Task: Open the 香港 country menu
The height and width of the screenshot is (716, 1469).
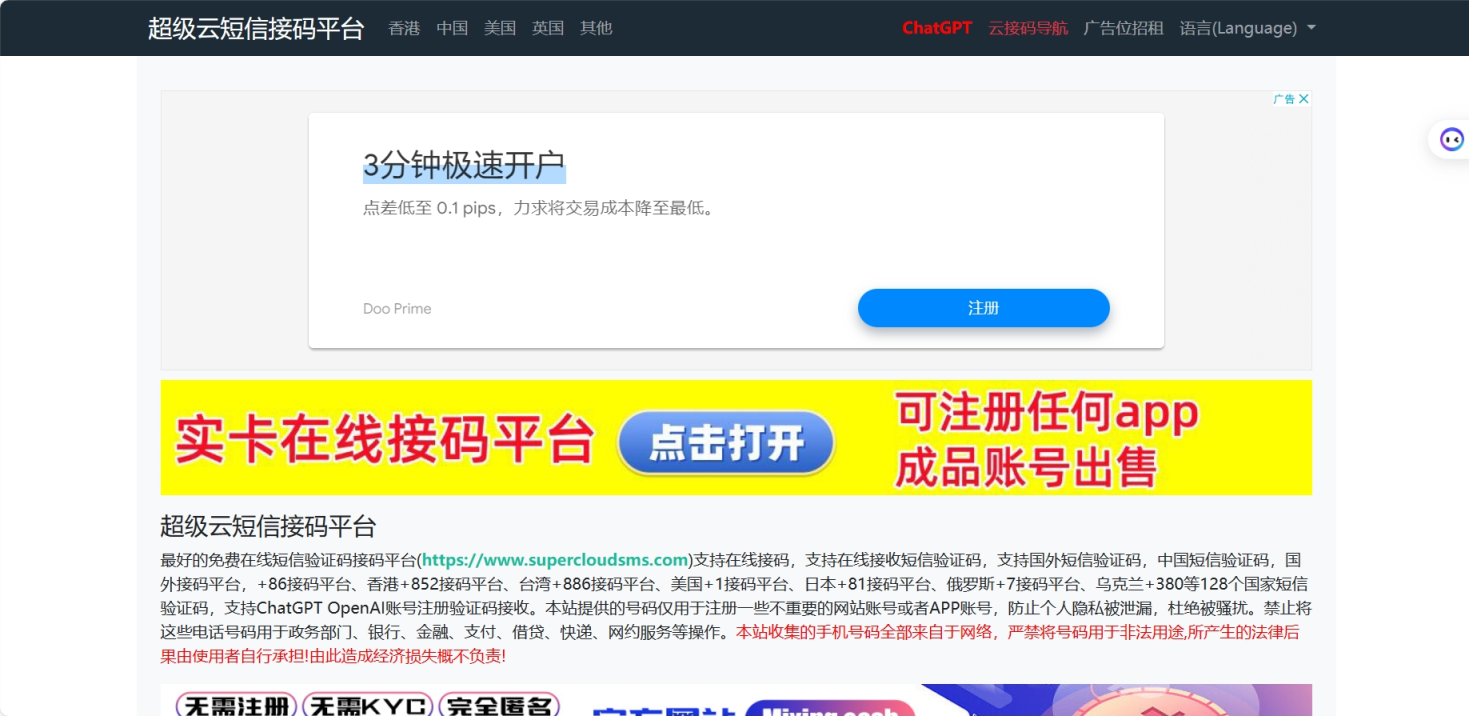Action: [x=403, y=28]
